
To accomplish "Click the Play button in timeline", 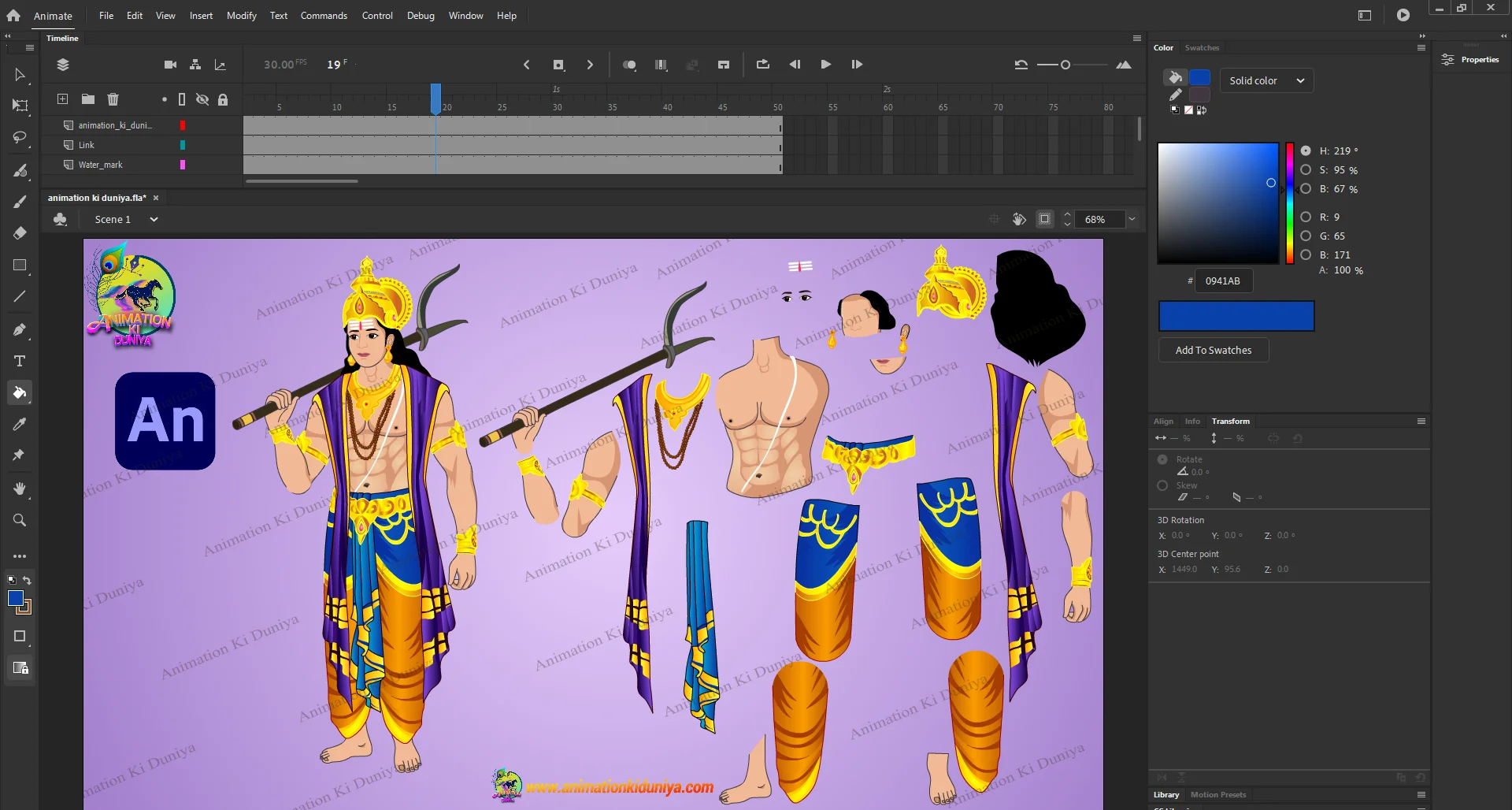I will [x=825, y=65].
